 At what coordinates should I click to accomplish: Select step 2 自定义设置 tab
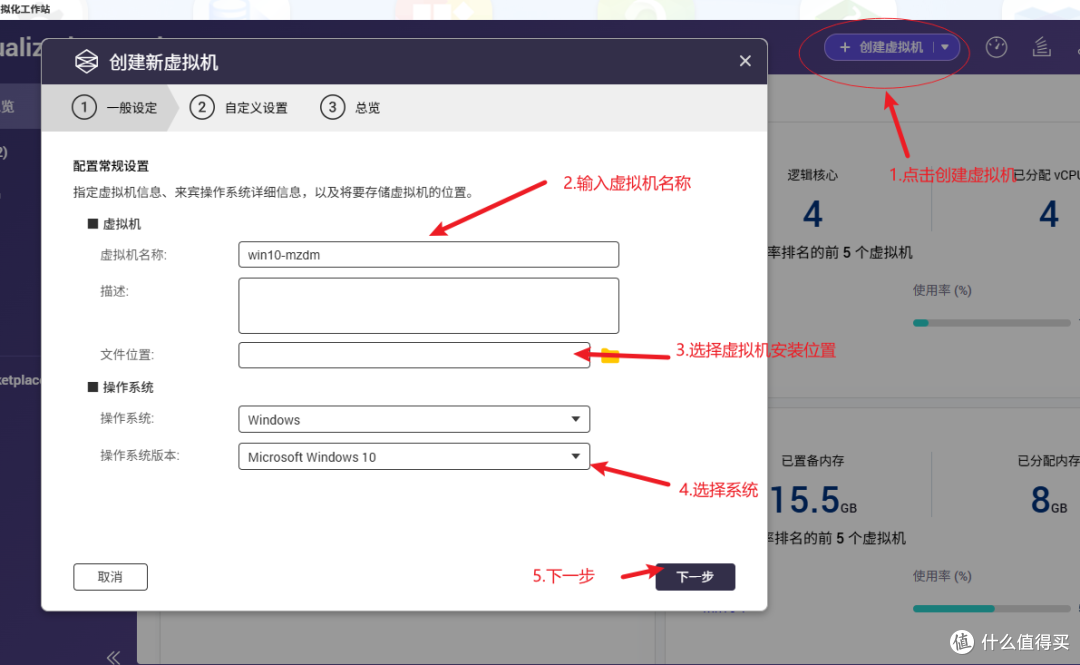point(239,108)
